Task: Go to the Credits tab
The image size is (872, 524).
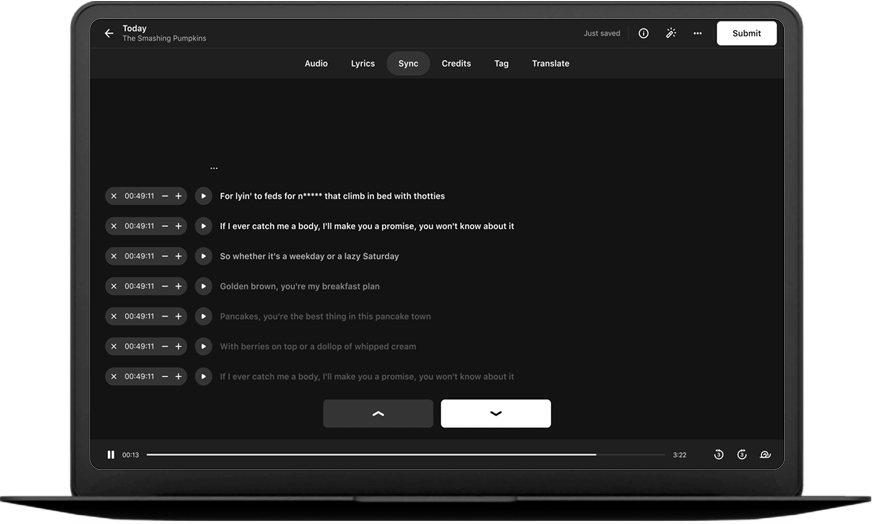Action: coord(456,63)
